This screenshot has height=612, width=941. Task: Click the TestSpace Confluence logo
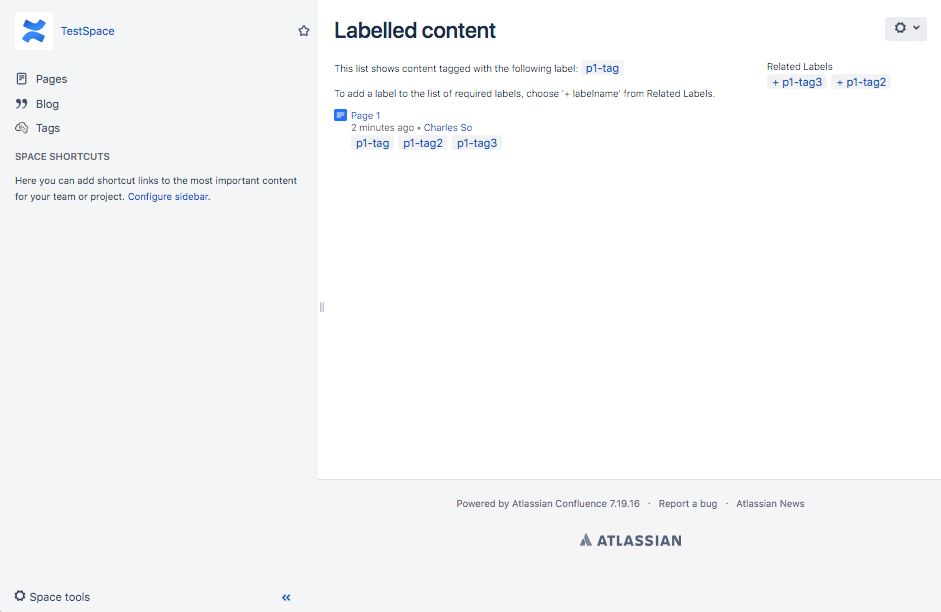point(34,31)
